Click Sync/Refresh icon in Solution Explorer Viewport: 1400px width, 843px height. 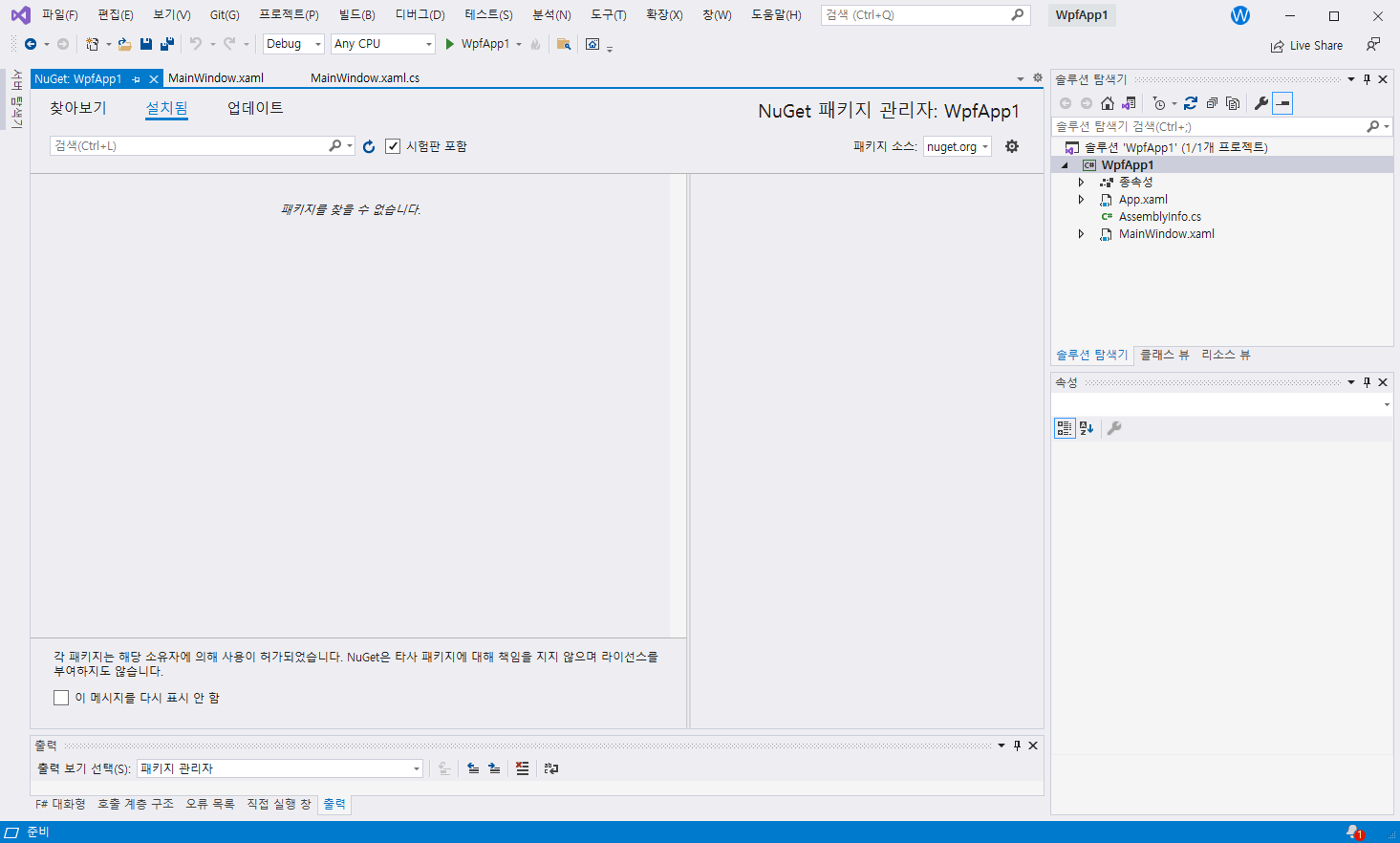click(x=1191, y=103)
